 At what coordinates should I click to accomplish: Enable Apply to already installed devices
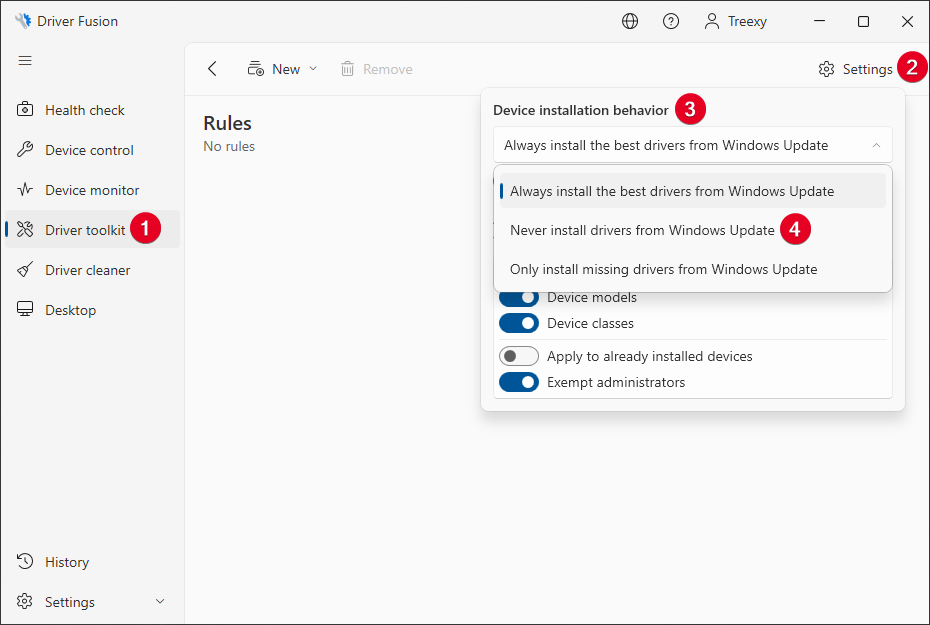(x=519, y=356)
